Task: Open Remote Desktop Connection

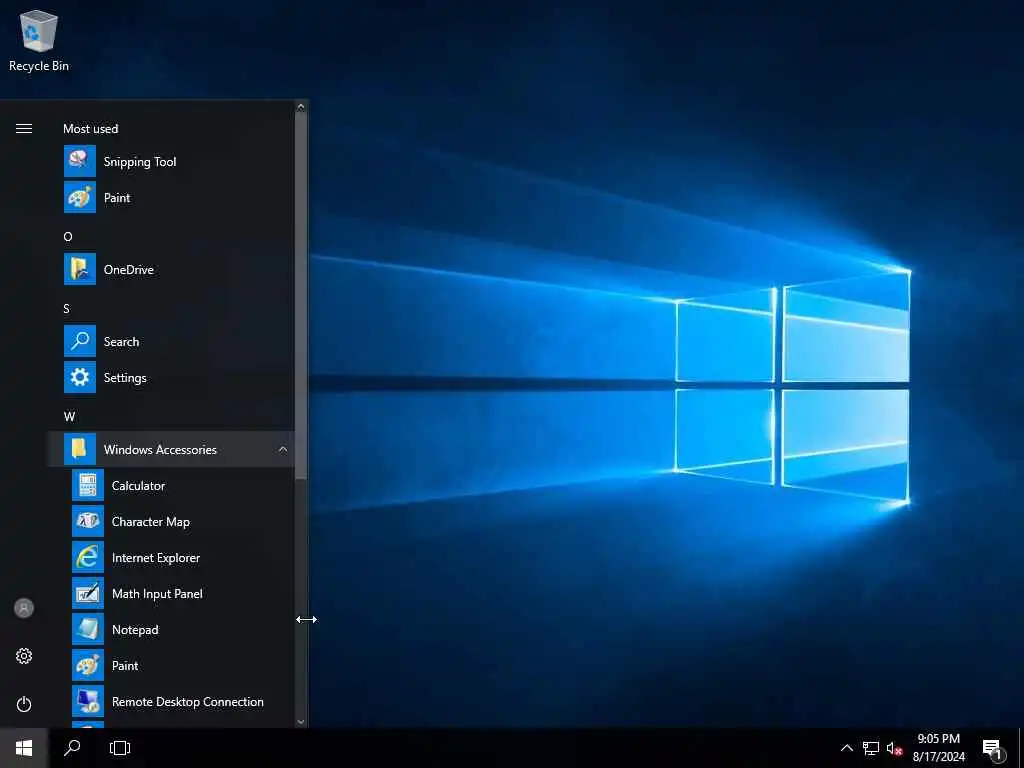Action: pyautogui.click(x=171, y=701)
